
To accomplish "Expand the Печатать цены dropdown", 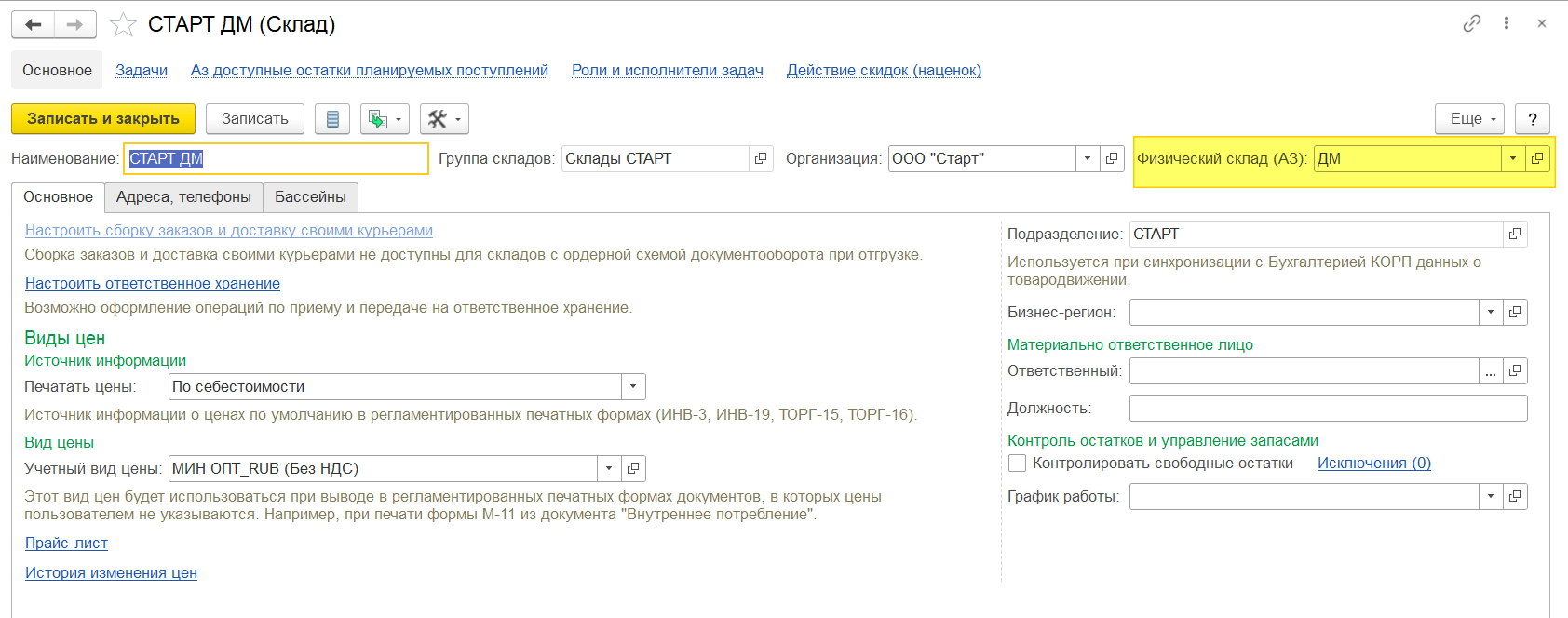I will [x=633, y=386].
